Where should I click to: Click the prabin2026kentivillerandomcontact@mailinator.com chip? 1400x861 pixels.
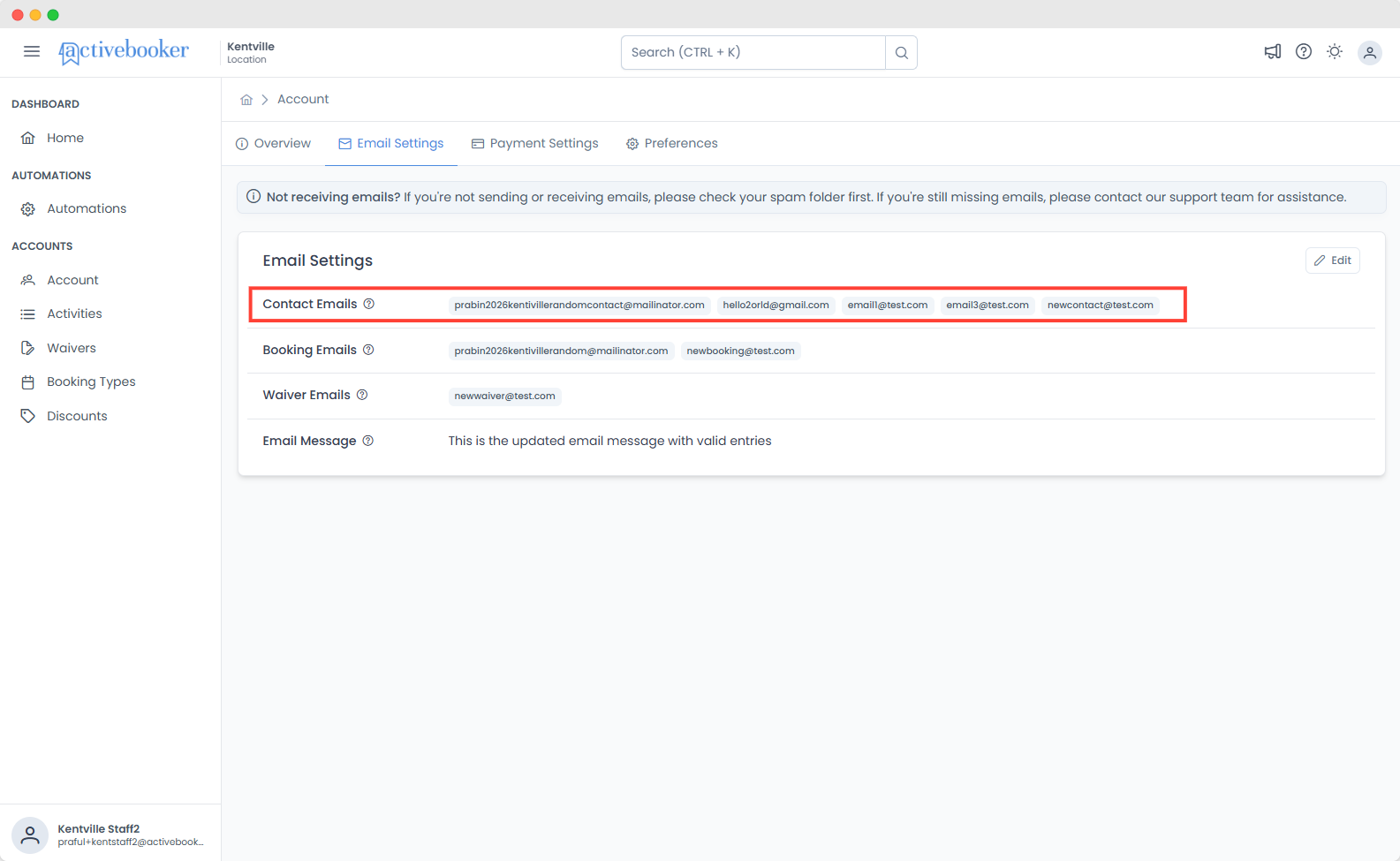coord(579,305)
